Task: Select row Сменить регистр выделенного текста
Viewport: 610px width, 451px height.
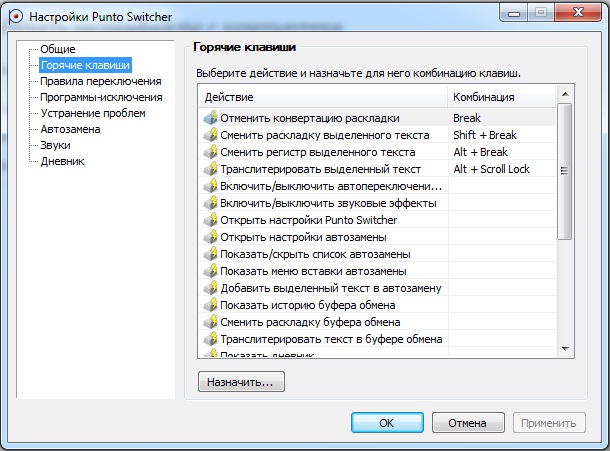Action: pos(378,152)
